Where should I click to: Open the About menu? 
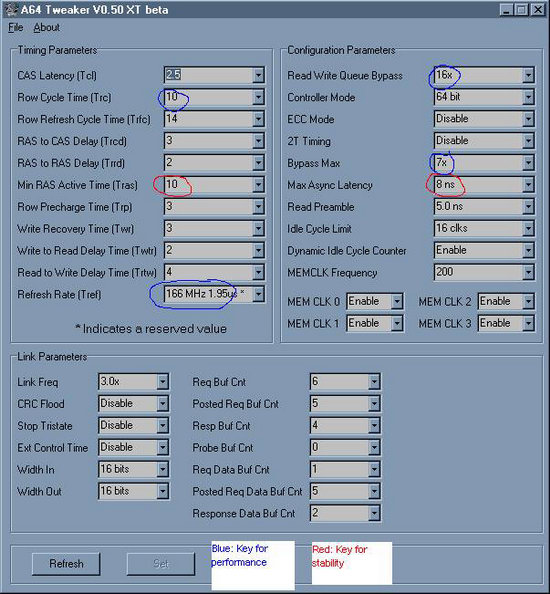(x=46, y=28)
